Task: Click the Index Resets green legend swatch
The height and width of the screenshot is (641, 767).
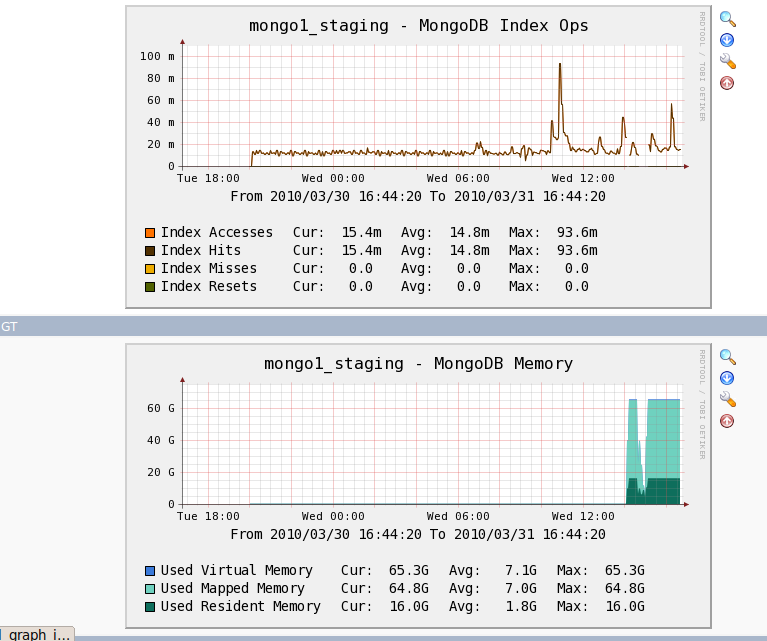Action: point(150,287)
